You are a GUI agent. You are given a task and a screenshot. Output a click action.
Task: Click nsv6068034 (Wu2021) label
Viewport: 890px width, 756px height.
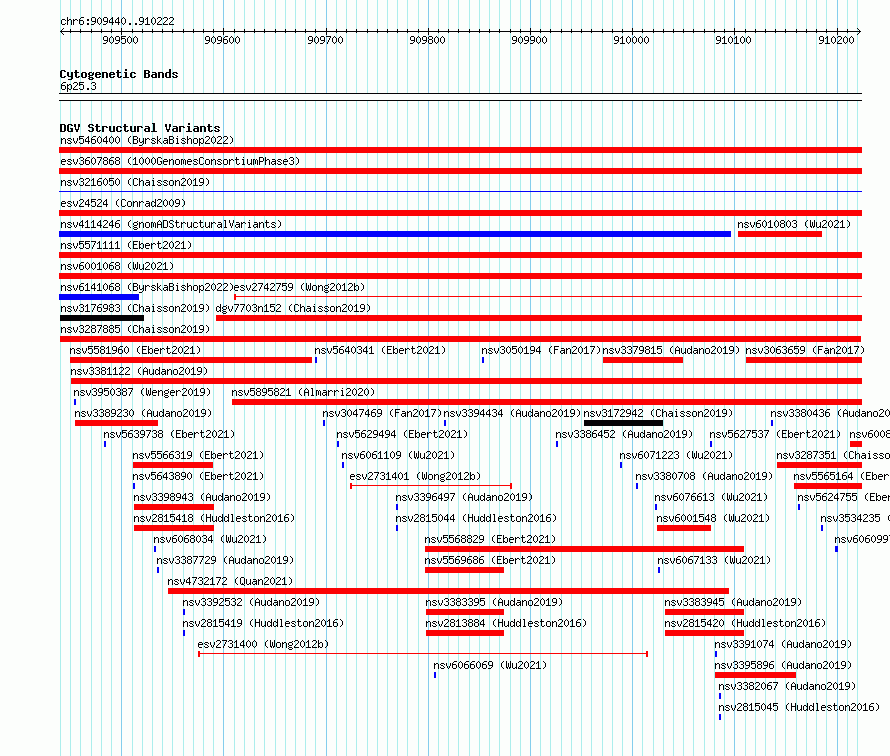(210, 539)
